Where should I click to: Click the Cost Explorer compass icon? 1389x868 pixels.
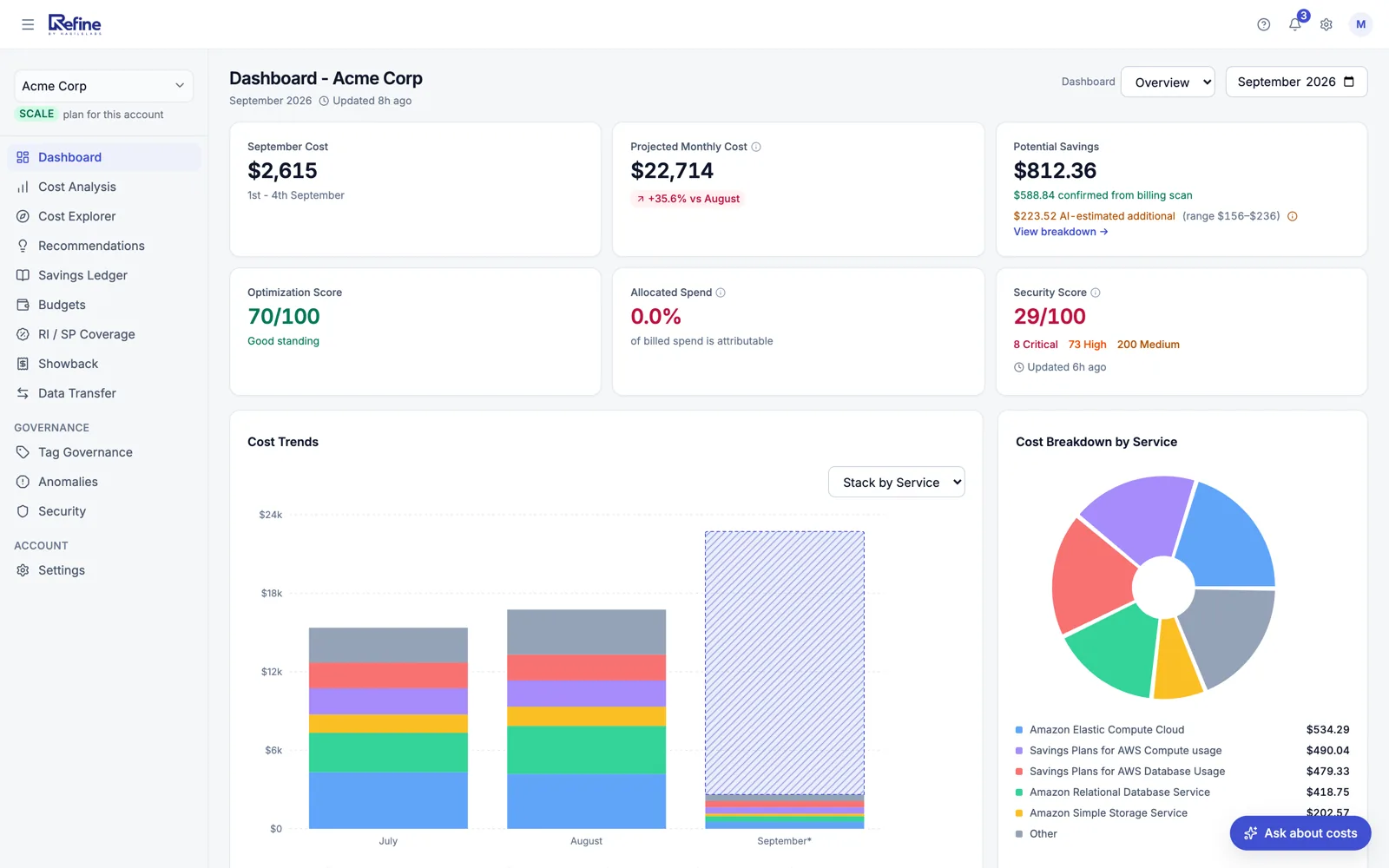point(23,216)
